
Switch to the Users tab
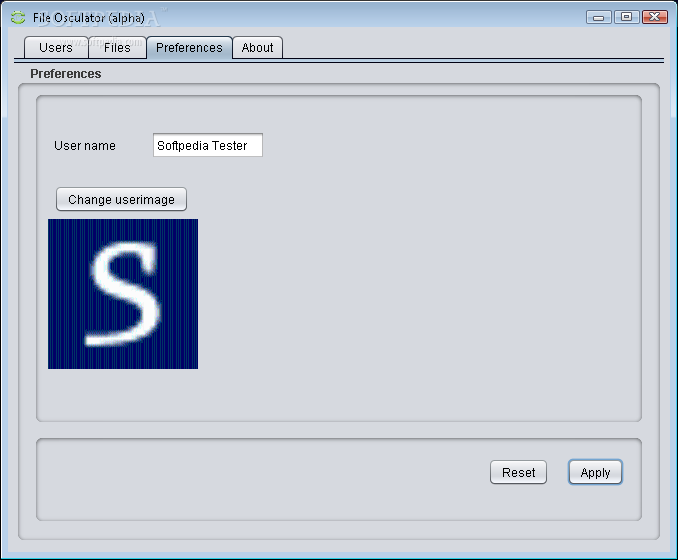(x=56, y=48)
